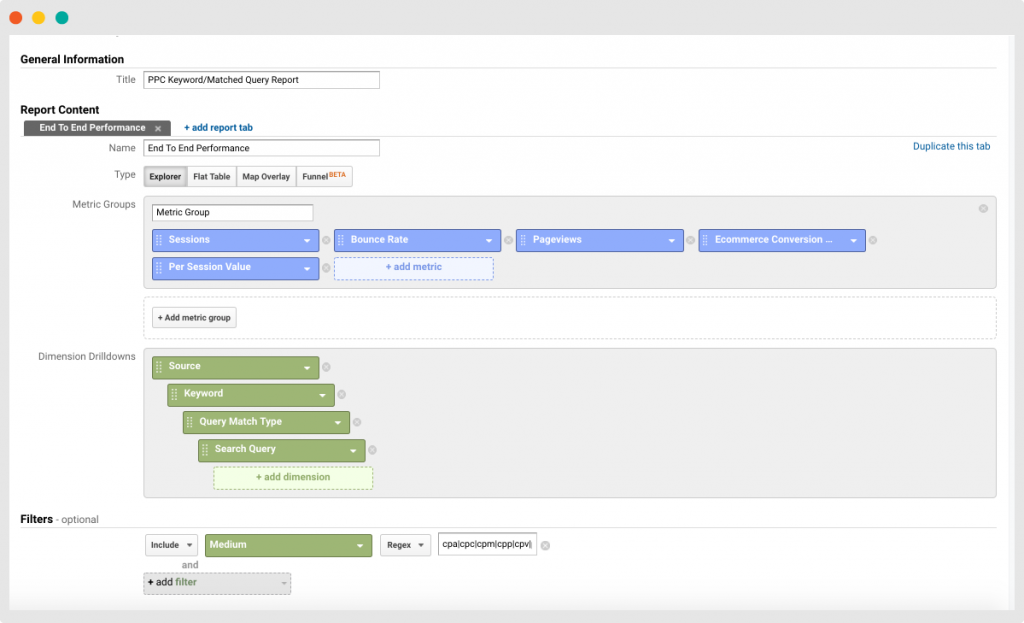Switch report type to Flat Table
This screenshot has height=623, width=1024.
tap(211, 177)
